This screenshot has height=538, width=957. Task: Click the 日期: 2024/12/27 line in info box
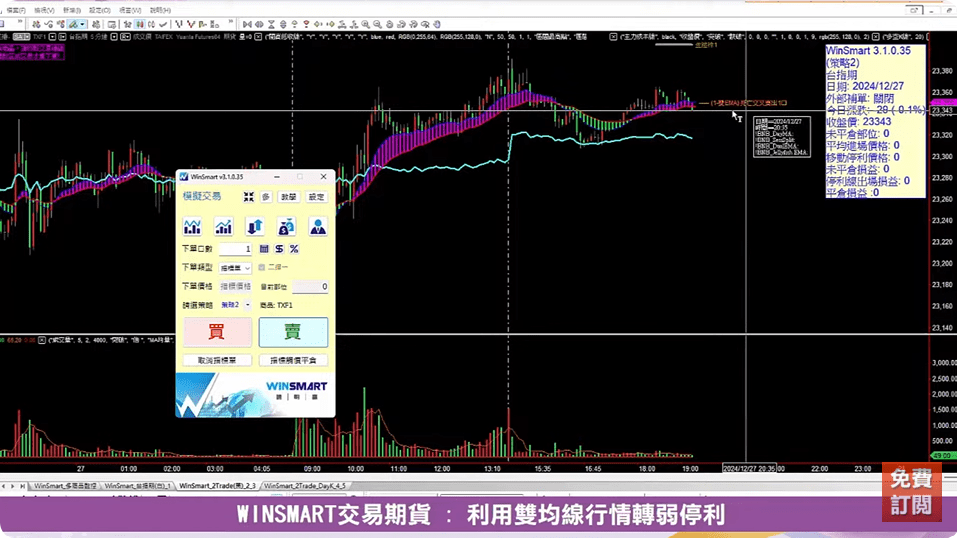click(865, 87)
